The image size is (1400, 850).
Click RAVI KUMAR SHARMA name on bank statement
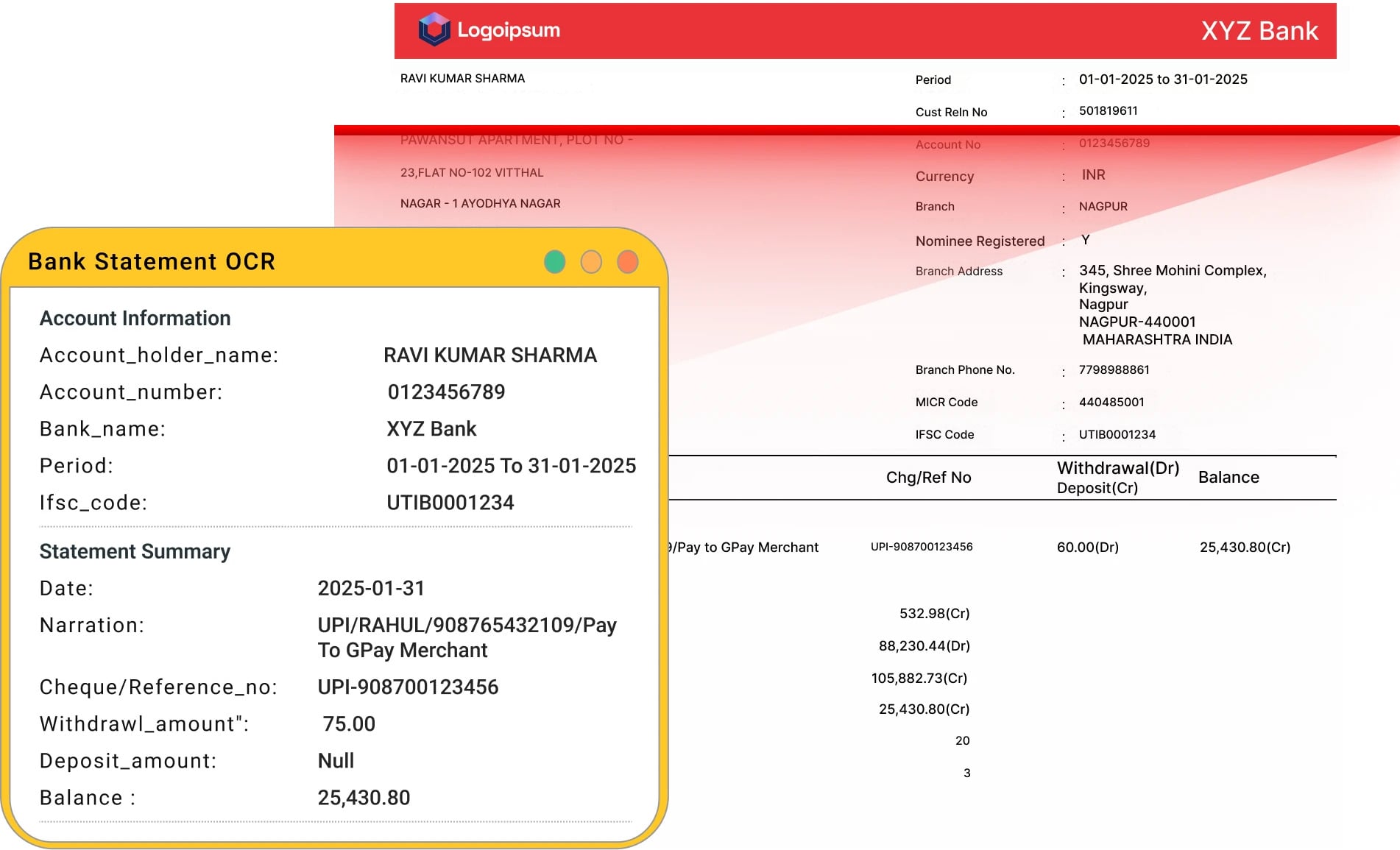coord(462,78)
